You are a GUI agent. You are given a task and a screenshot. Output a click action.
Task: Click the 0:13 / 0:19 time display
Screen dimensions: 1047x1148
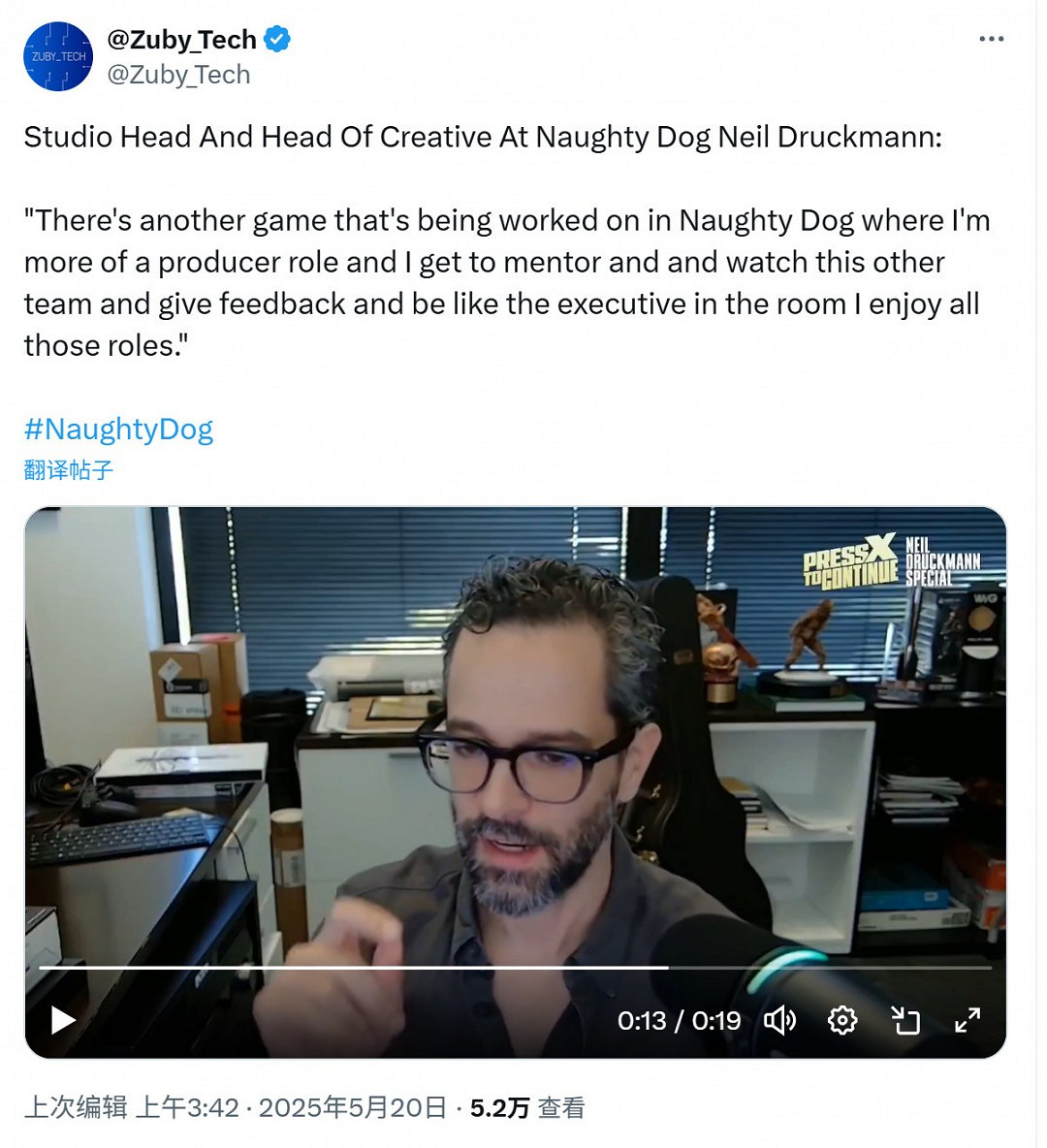point(679,1021)
